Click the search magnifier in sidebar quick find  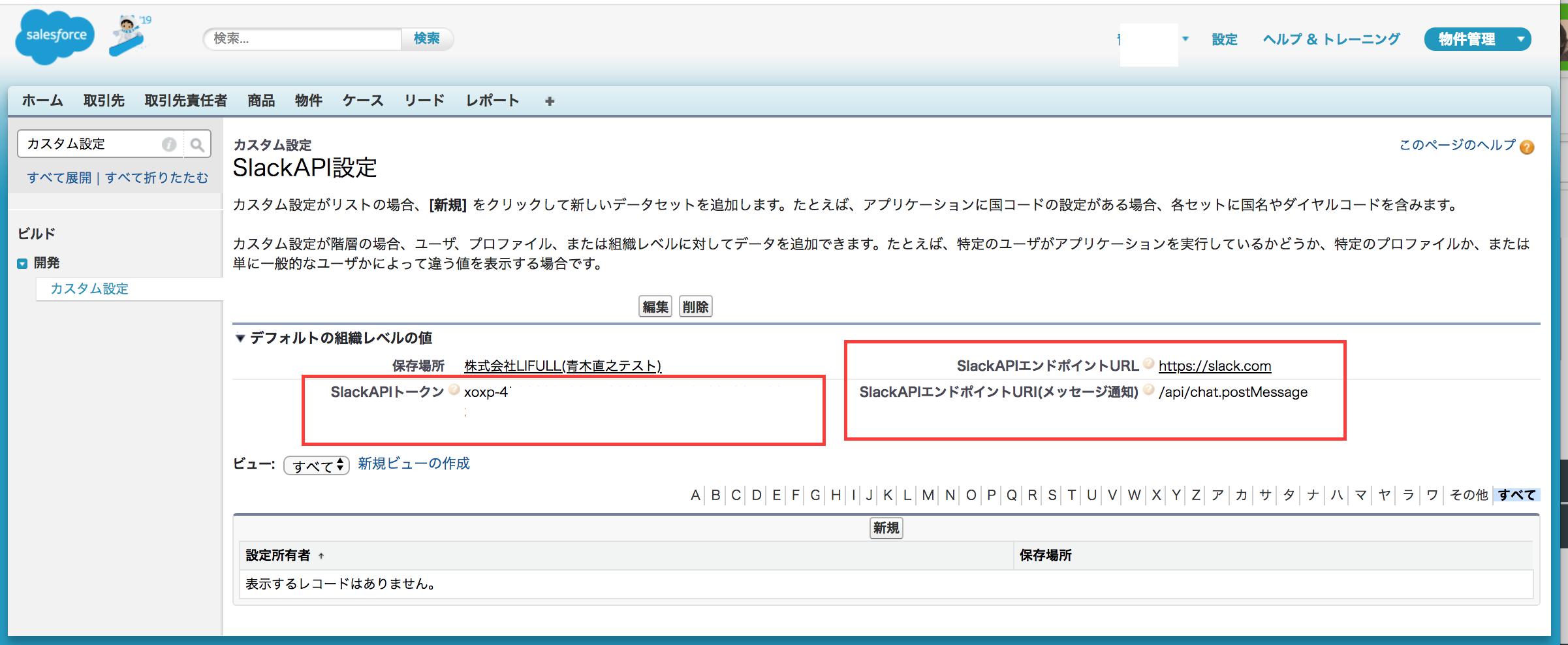coord(197,145)
